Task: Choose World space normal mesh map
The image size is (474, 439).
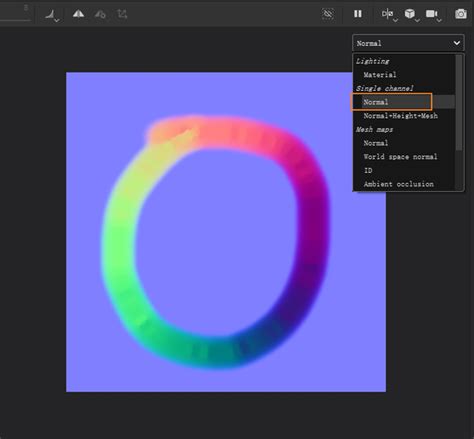Action: click(x=400, y=157)
